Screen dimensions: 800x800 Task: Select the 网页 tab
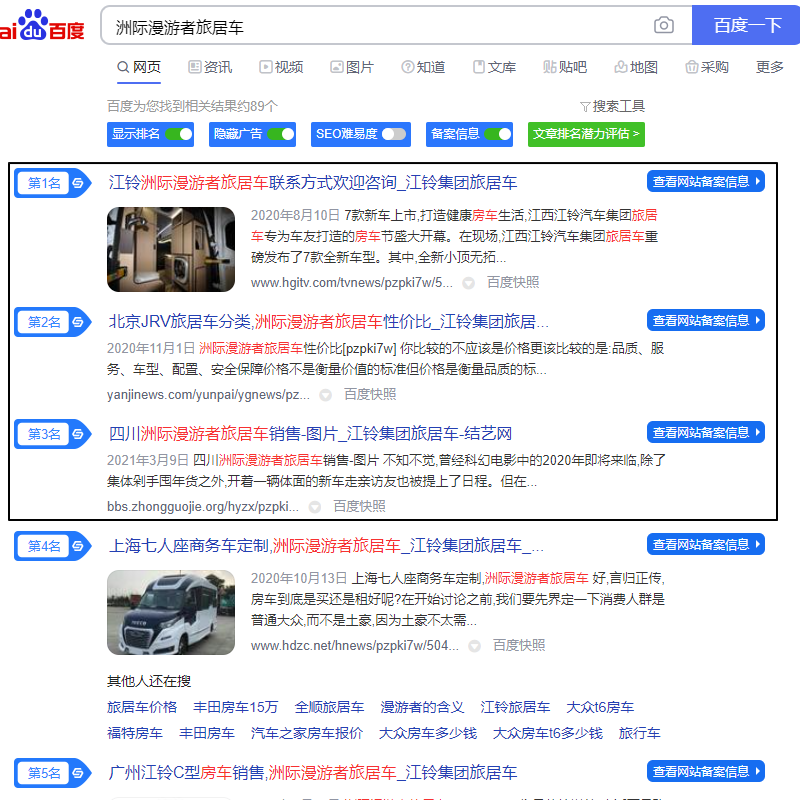[x=139, y=67]
